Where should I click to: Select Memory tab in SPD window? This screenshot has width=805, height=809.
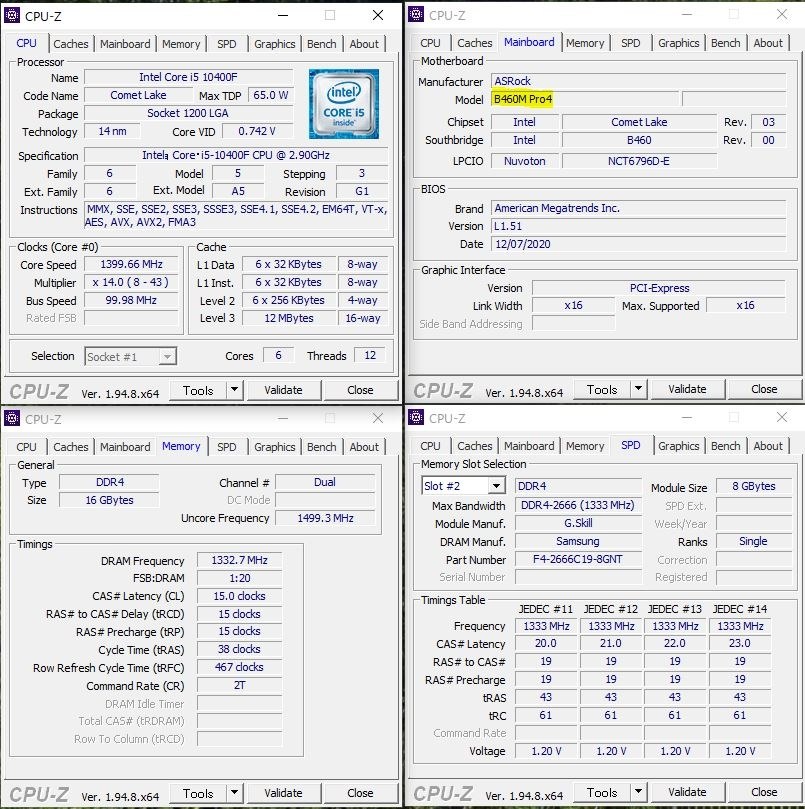(x=585, y=446)
